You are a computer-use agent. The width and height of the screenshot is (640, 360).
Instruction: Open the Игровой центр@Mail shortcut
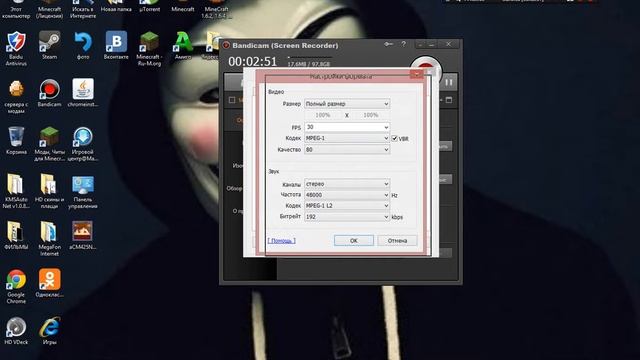pyautogui.click(x=83, y=144)
